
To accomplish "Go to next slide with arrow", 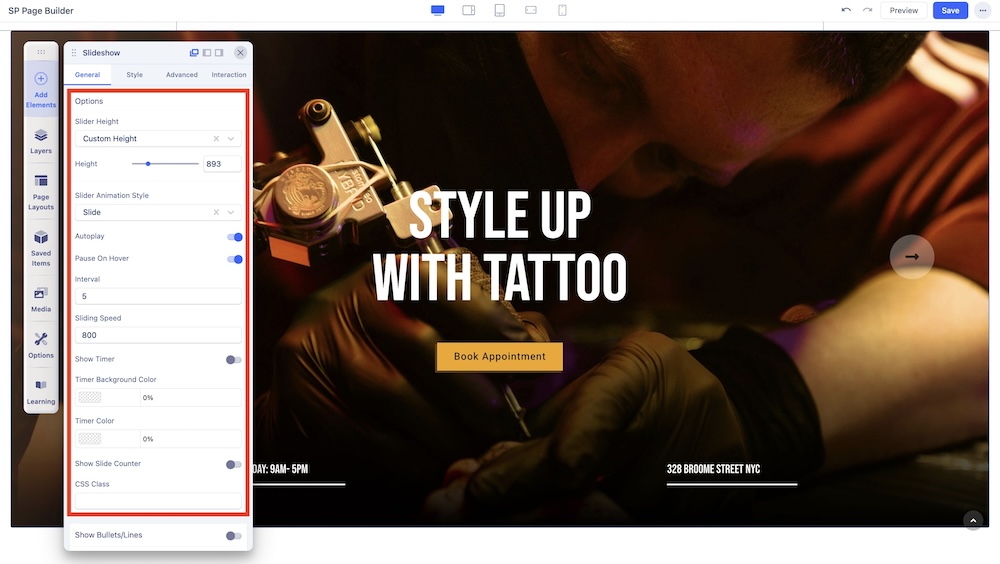I will click(911, 257).
